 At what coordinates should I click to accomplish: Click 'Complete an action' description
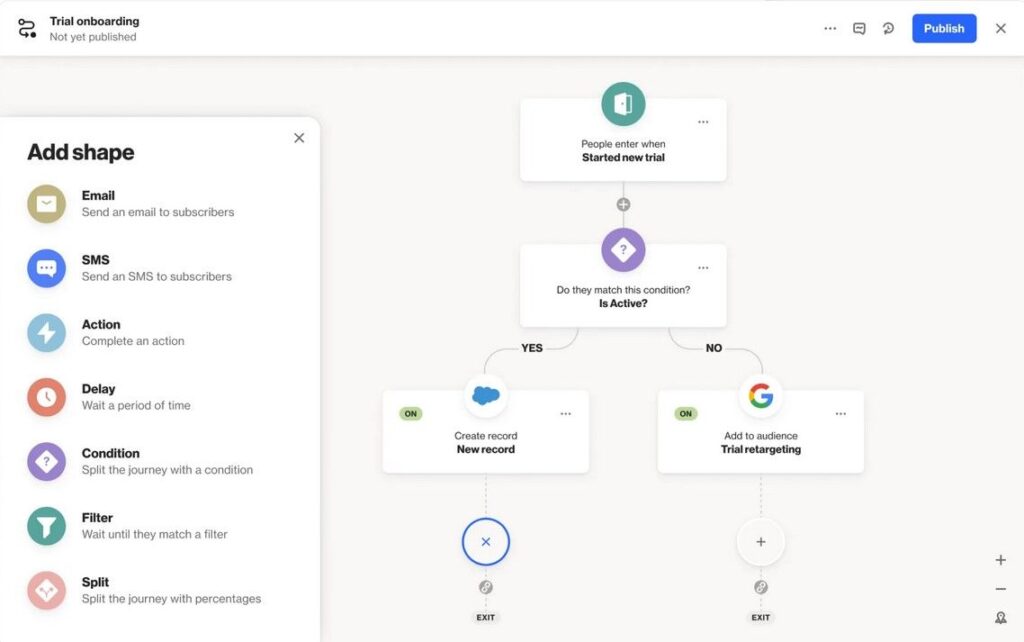coord(133,341)
